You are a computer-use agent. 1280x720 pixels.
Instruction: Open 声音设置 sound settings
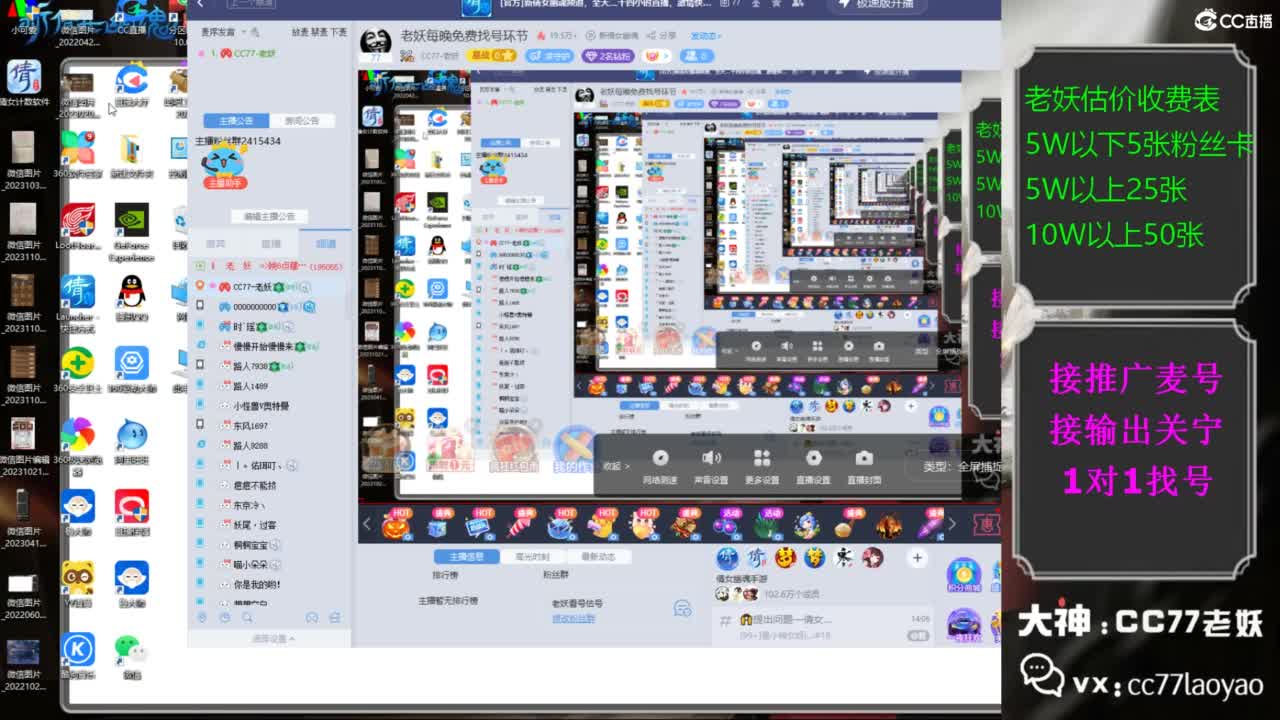point(711,465)
